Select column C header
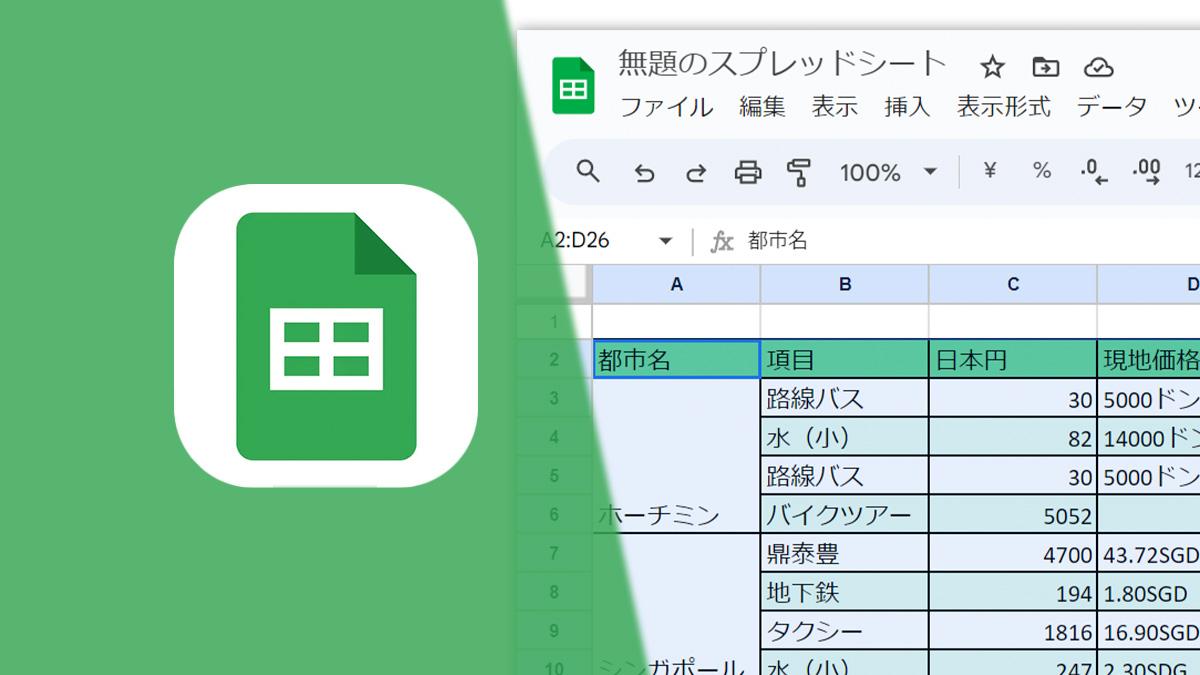Viewport: 1200px width, 675px height. (x=1013, y=285)
